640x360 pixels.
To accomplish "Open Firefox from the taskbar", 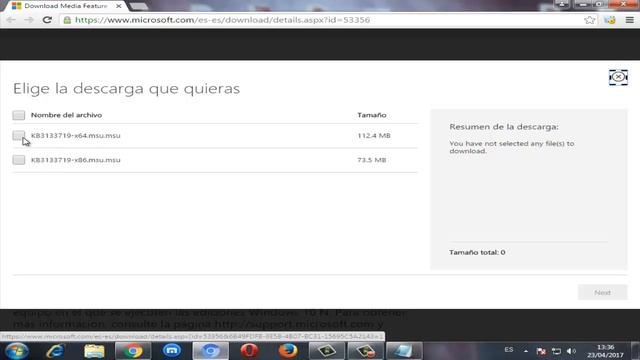I will 288,351.
